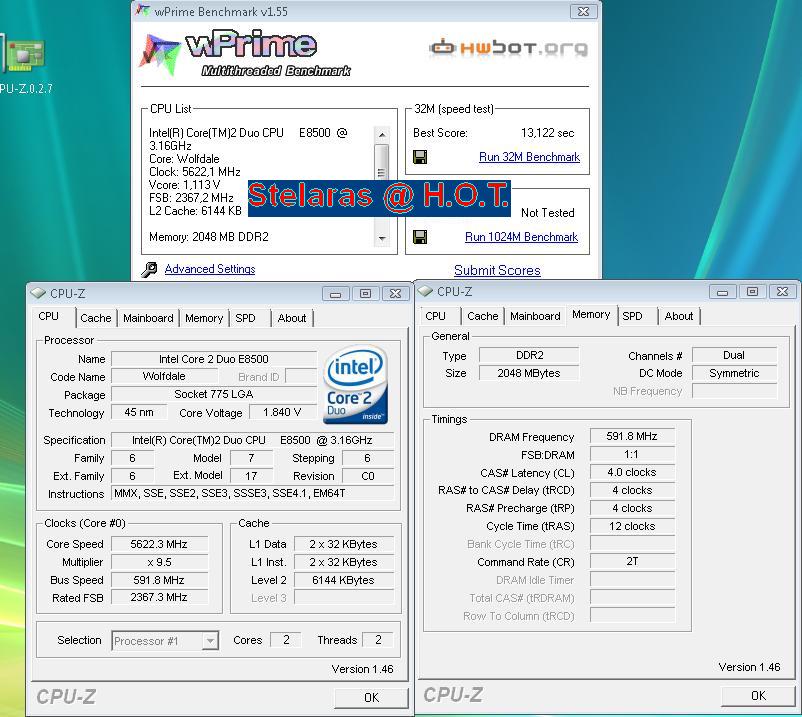
Task: Click the memory Size 2048 MBytes field
Action: 529,373
